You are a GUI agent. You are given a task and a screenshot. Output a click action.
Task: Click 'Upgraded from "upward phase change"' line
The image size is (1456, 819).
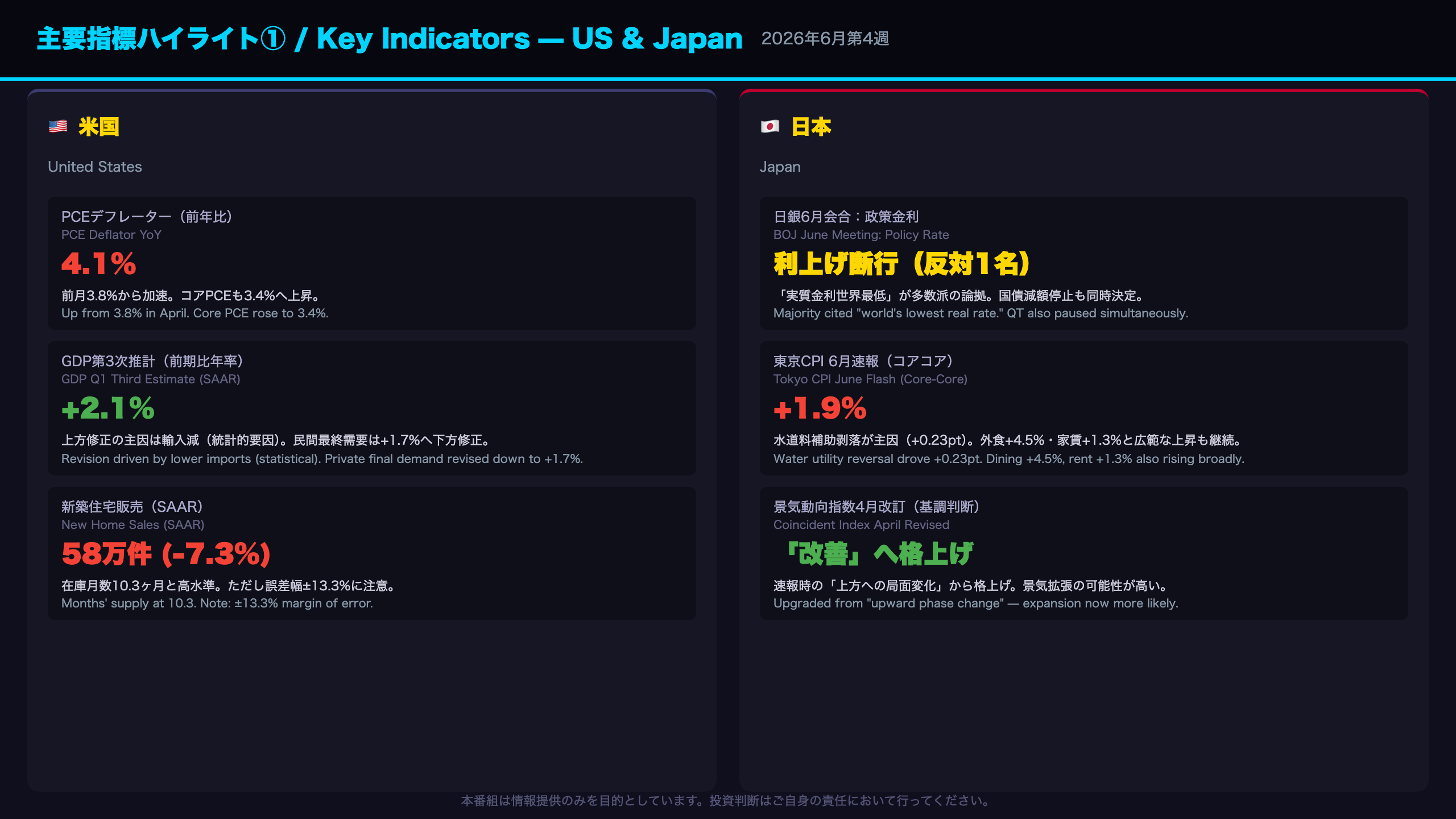pyautogui.click(x=975, y=603)
